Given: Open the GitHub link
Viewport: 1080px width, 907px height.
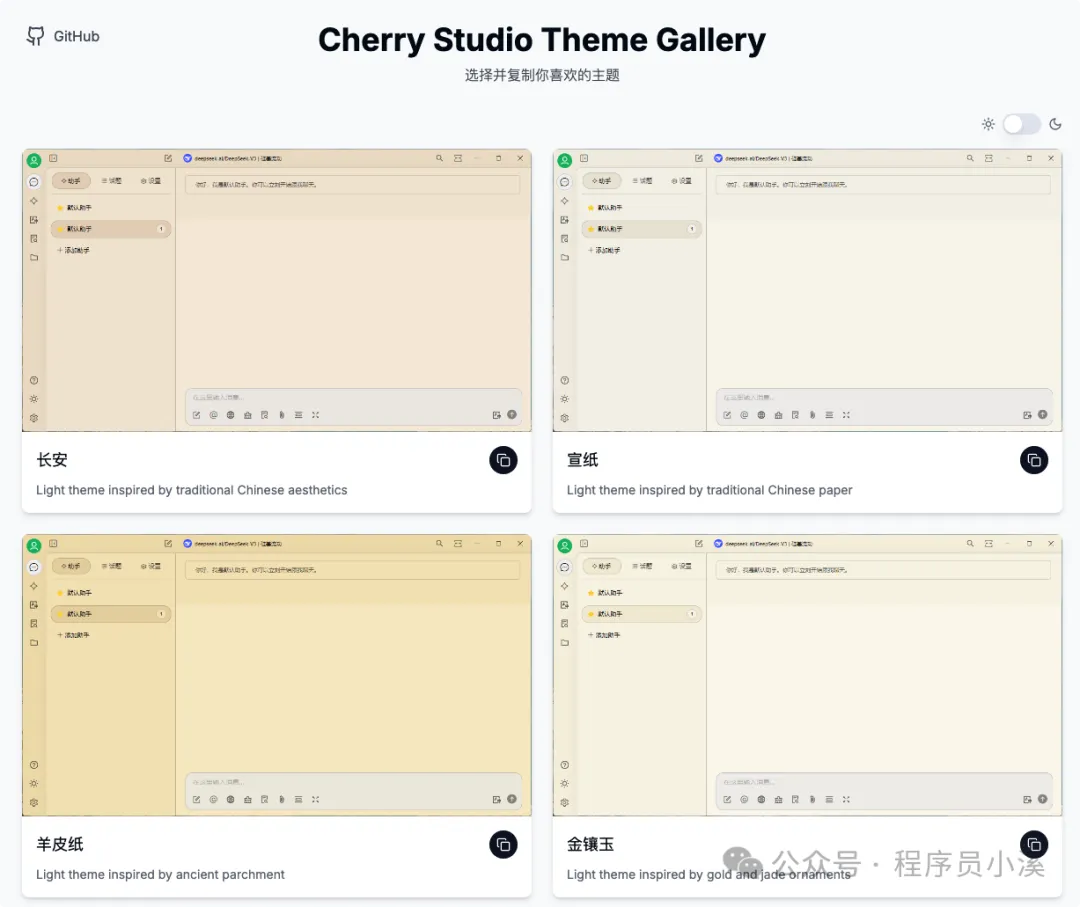Looking at the screenshot, I should pos(63,36).
